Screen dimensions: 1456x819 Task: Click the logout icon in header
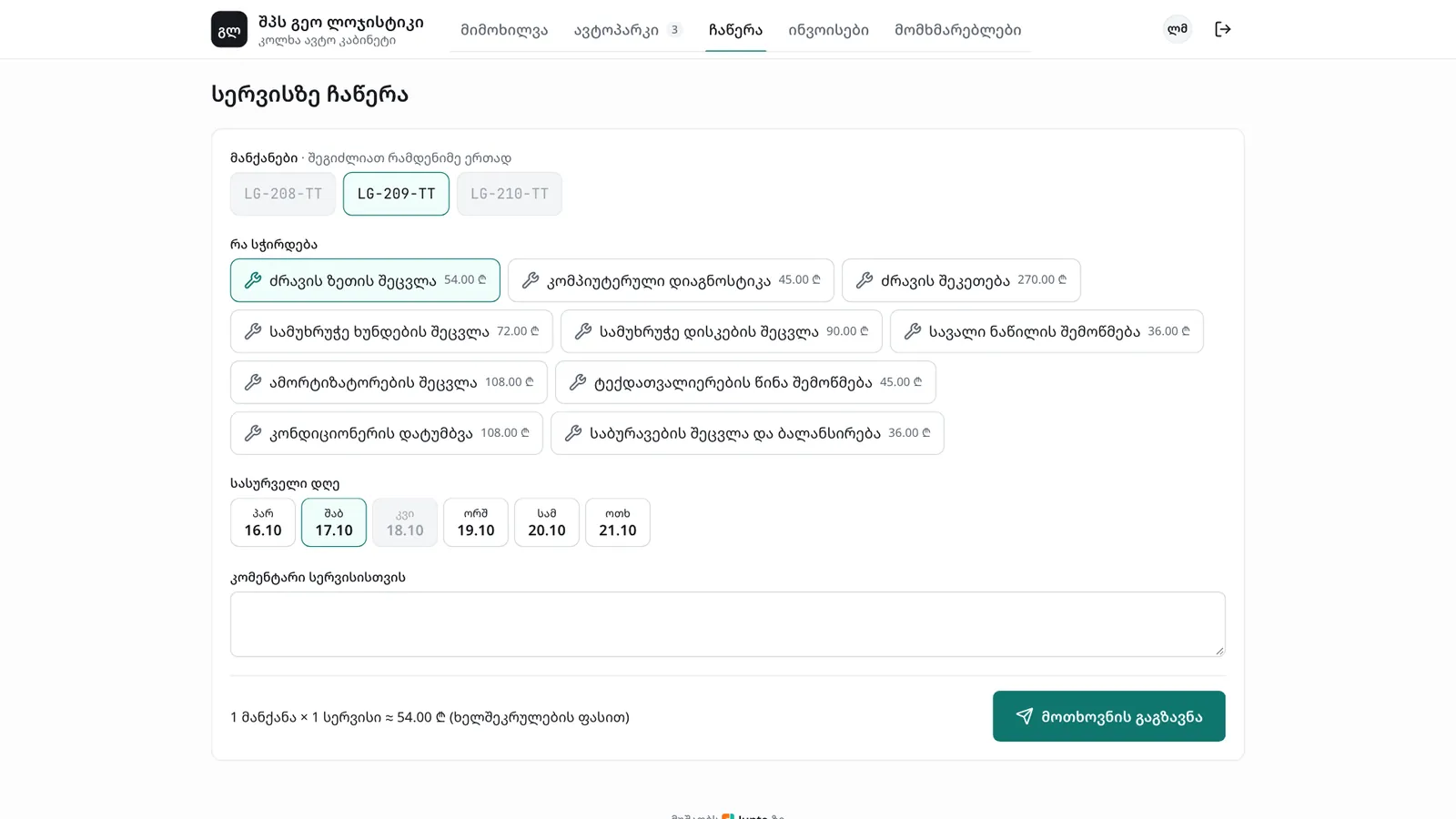1223,29
